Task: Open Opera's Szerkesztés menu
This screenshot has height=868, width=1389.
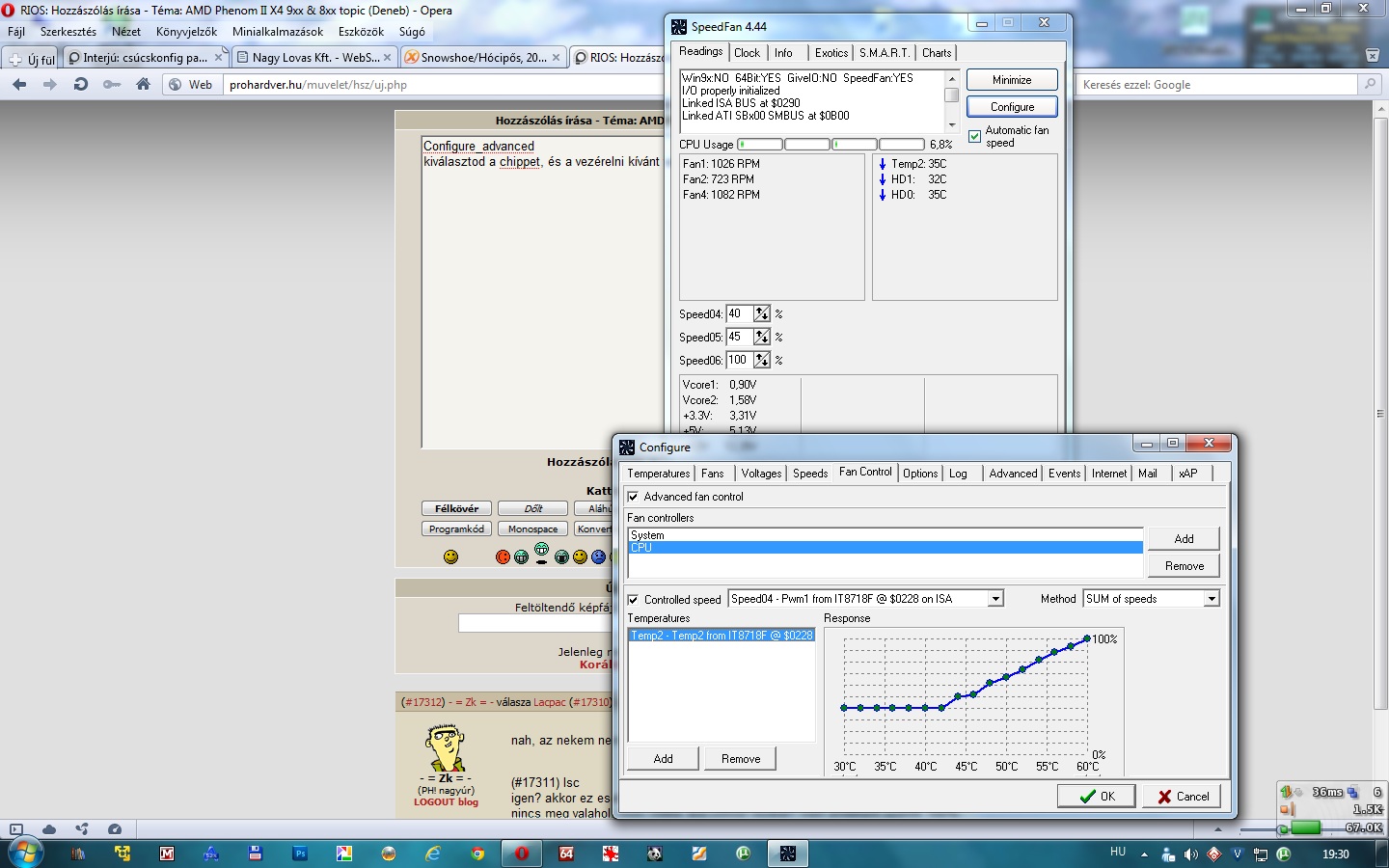Action: [x=68, y=32]
